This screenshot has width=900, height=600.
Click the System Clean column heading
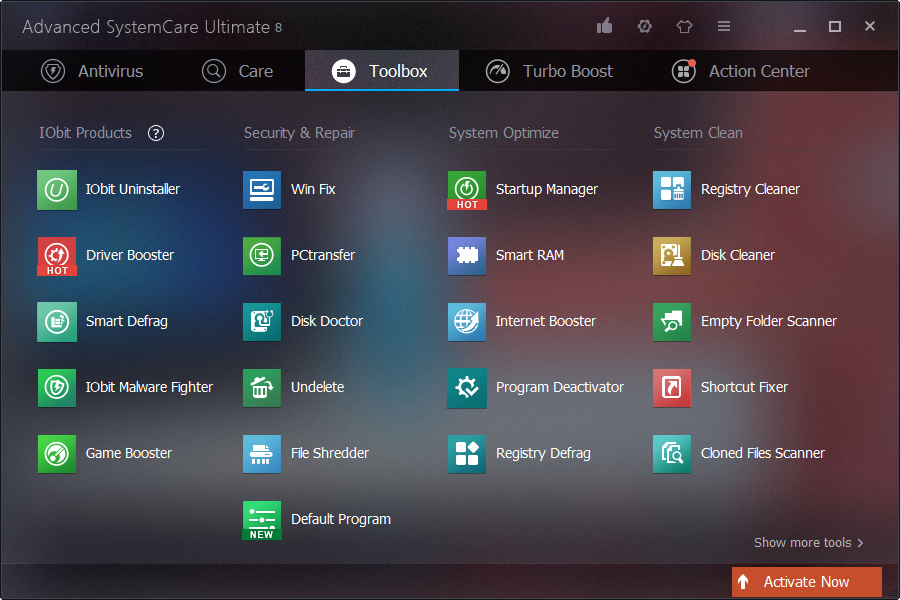[698, 133]
